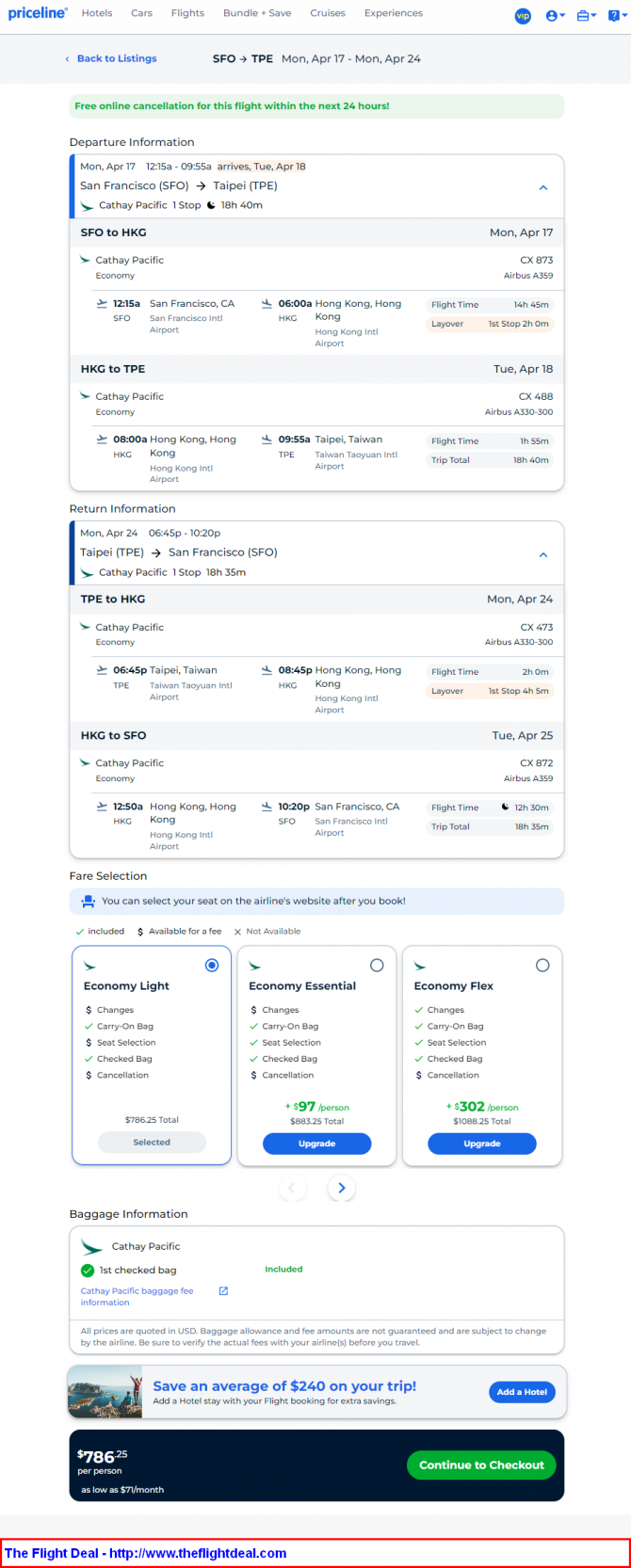Open the Hotels menu item
The width and height of the screenshot is (631, 1568).
point(97,13)
